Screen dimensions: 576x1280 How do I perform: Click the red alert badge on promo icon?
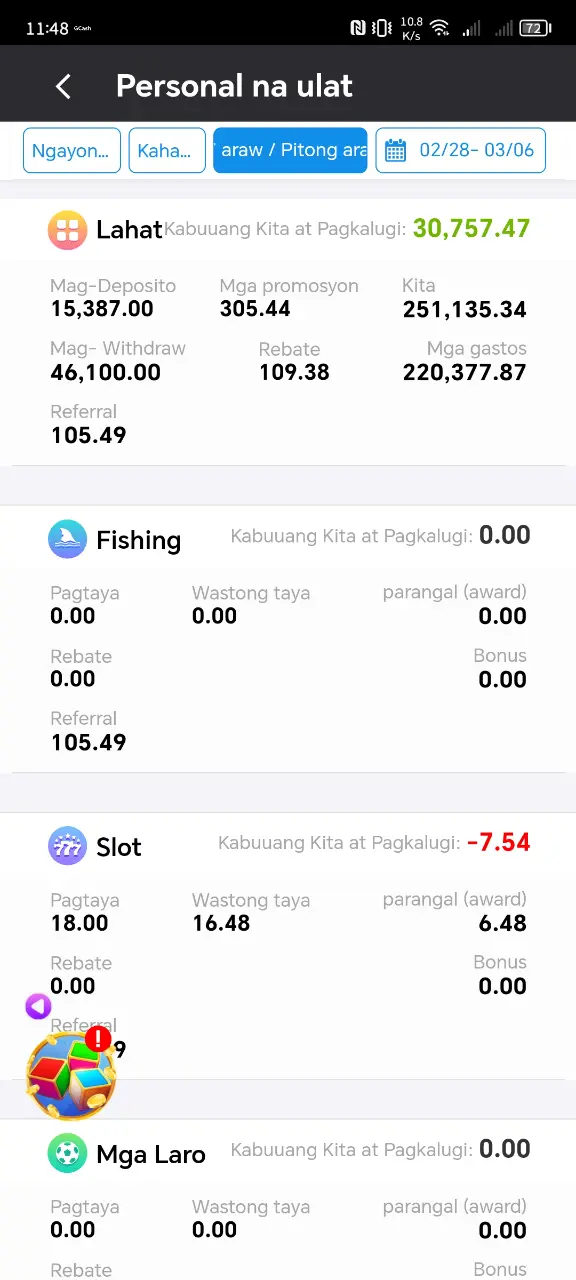(x=98, y=1038)
